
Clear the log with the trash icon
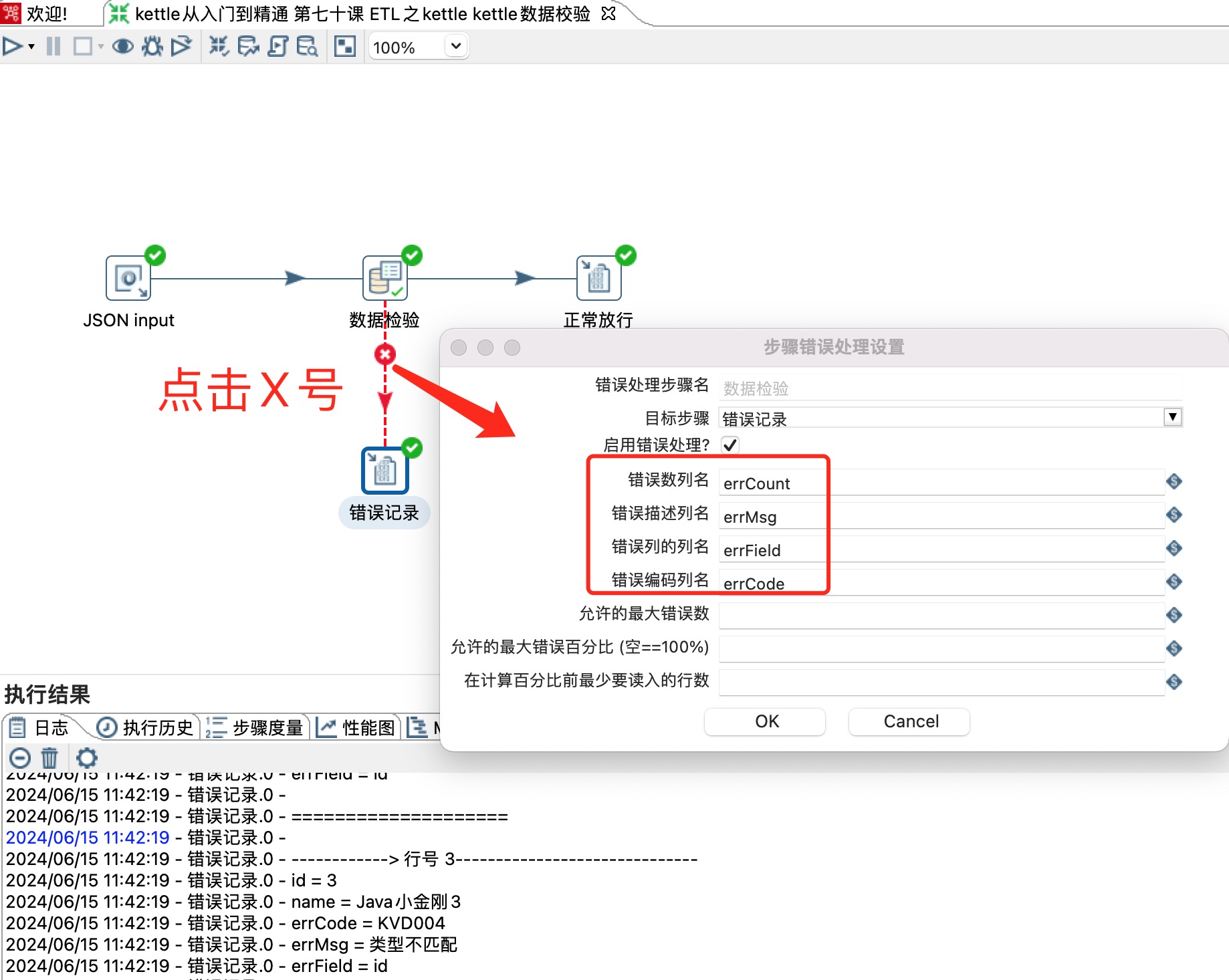pyautogui.click(x=49, y=758)
